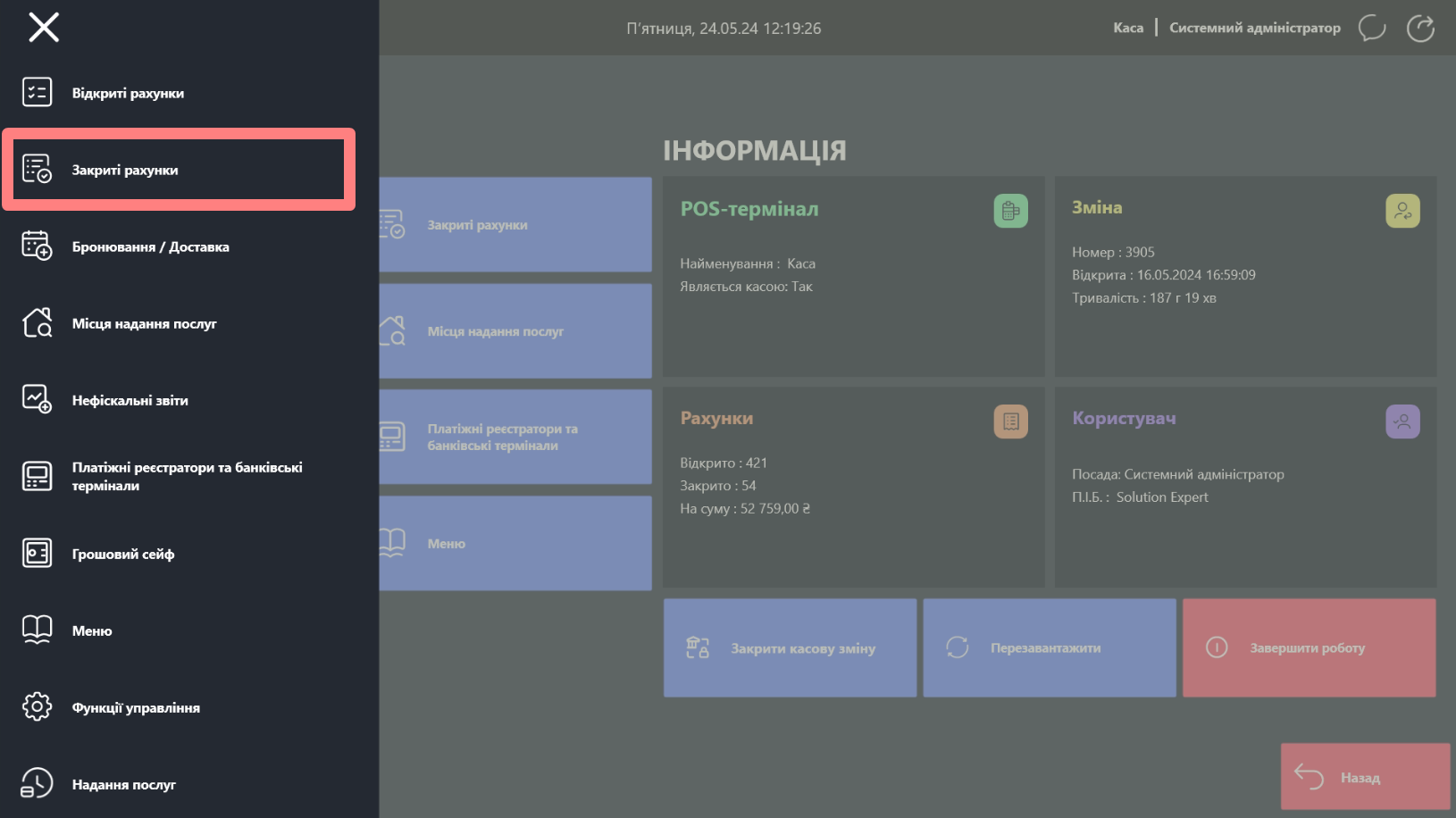Click the Відкриті рахунки checklist icon
Viewport: 1456px width, 818px height.
pos(37,92)
